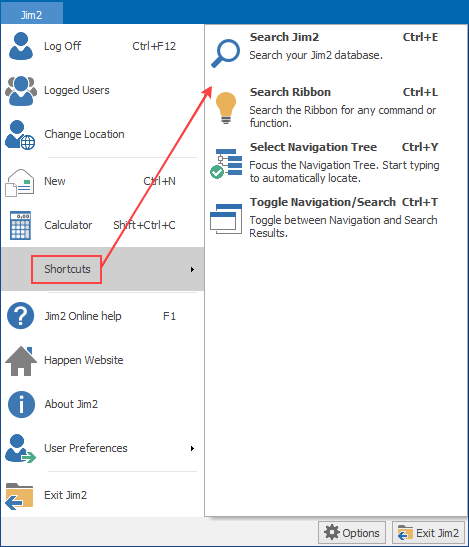The height and width of the screenshot is (547, 469).
Task: Click the Shift+Ctrl+C shortcut text
Action: (x=144, y=225)
